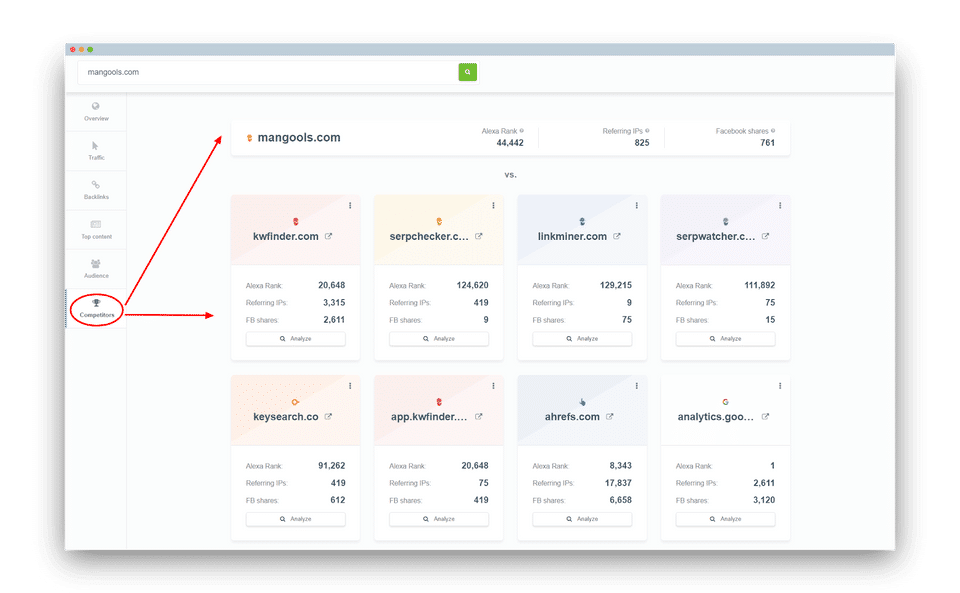Open keysearch.co external link icon
The height and width of the screenshot is (593, 960).
pyautogui.click(x=329, y=417)
